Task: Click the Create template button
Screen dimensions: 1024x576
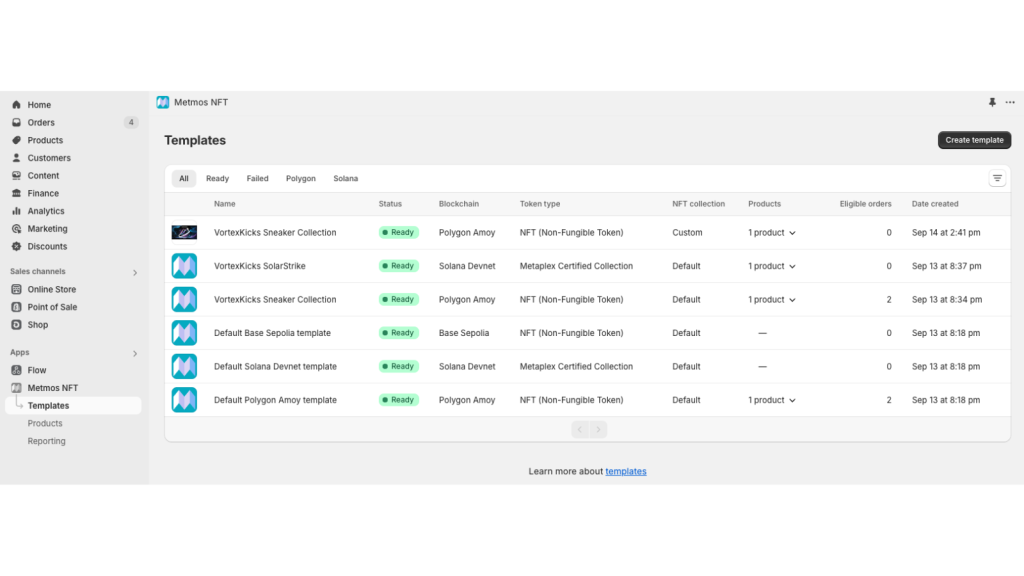Action: 974,140
